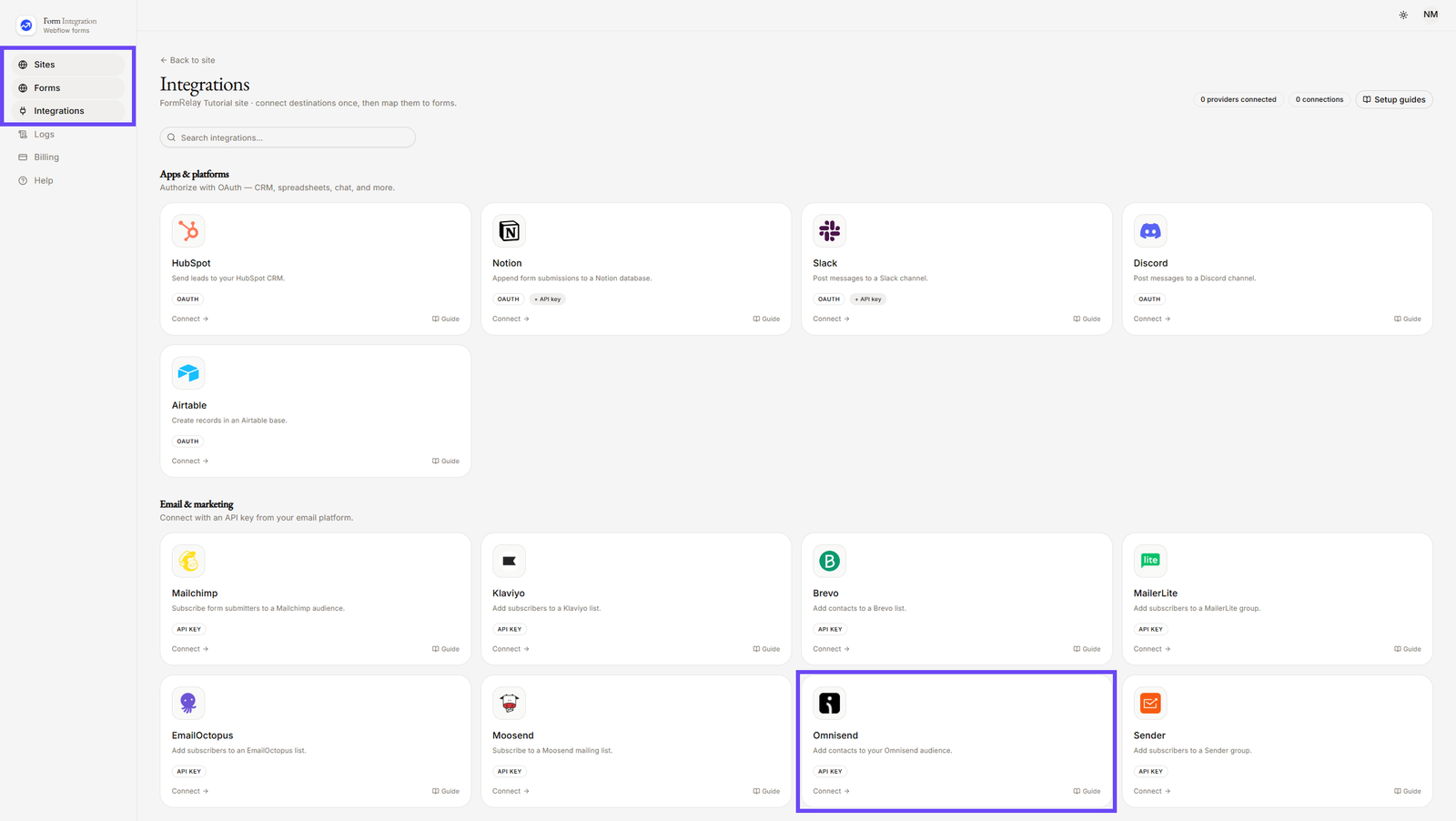Click the Discord logo icon
The image size is (1456, 821).
[1150, 231]
